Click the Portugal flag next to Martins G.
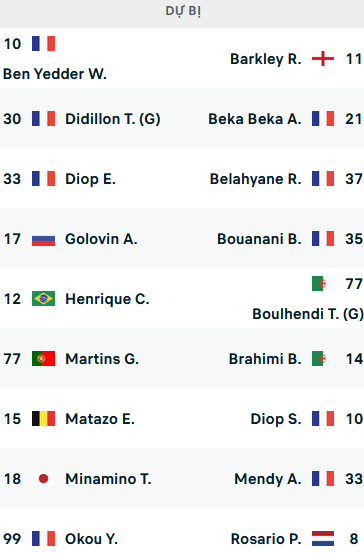This screenshot has width=364, height=553. pos(43,359)
